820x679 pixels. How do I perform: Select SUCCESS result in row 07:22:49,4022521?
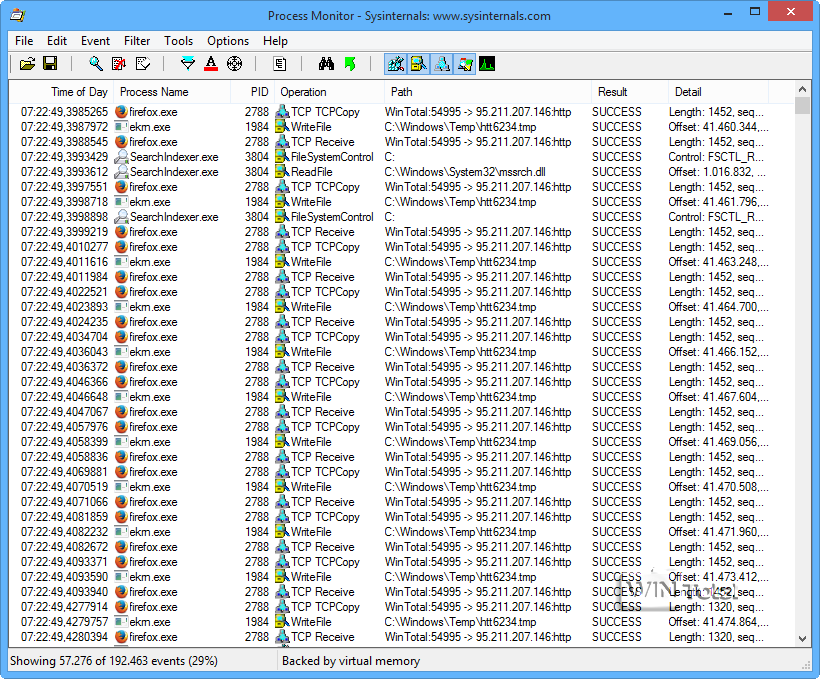[617, 291]
